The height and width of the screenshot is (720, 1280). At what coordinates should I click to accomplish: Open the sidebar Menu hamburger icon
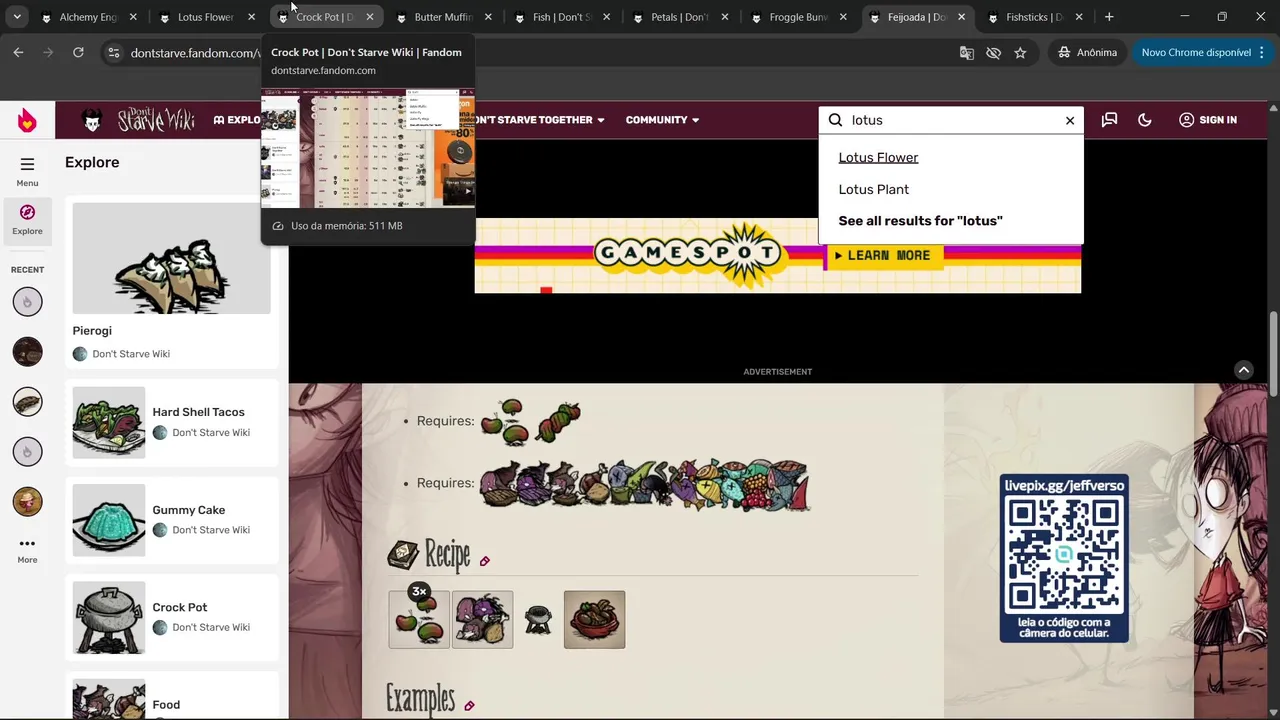(27, 164)
